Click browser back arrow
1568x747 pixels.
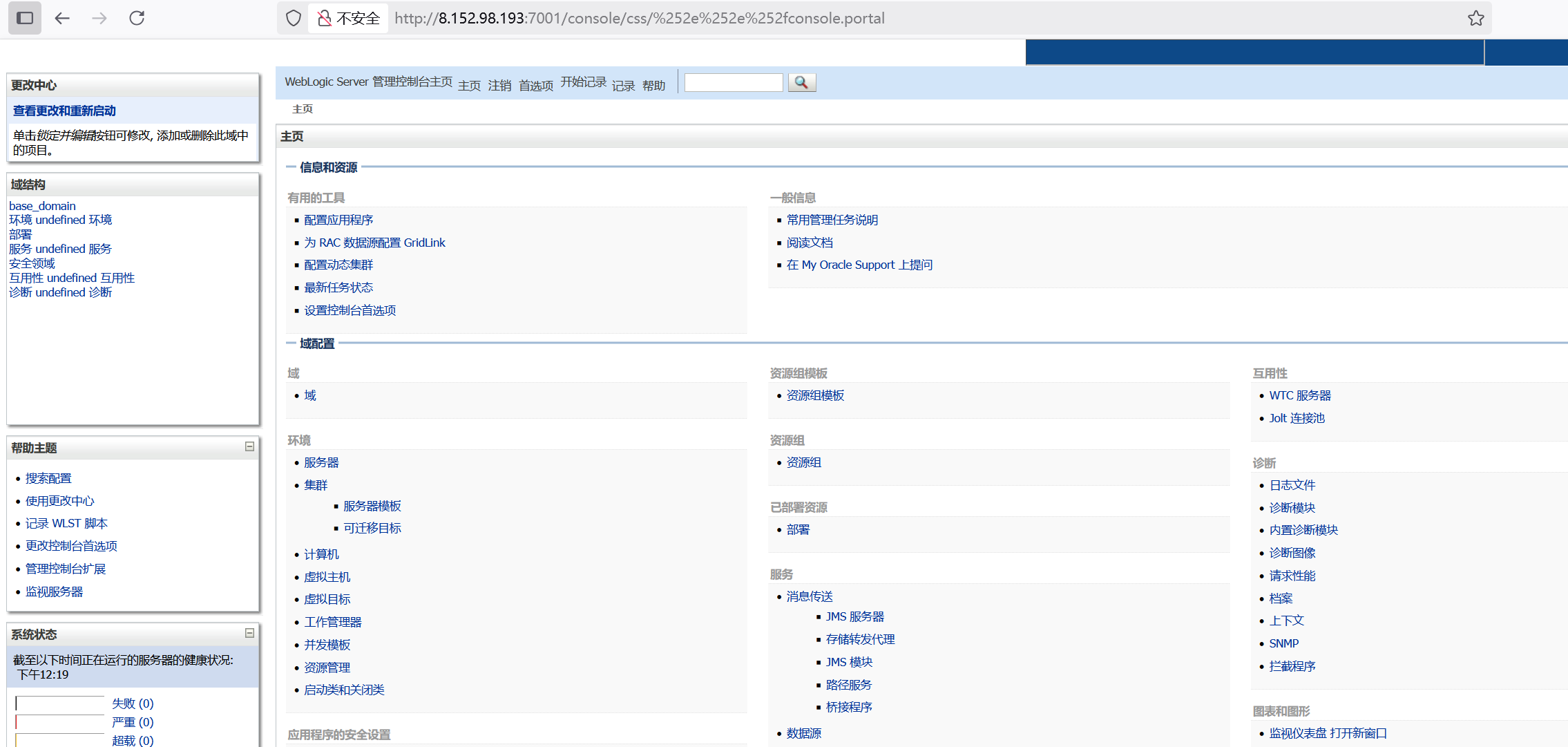coord(62,18)
